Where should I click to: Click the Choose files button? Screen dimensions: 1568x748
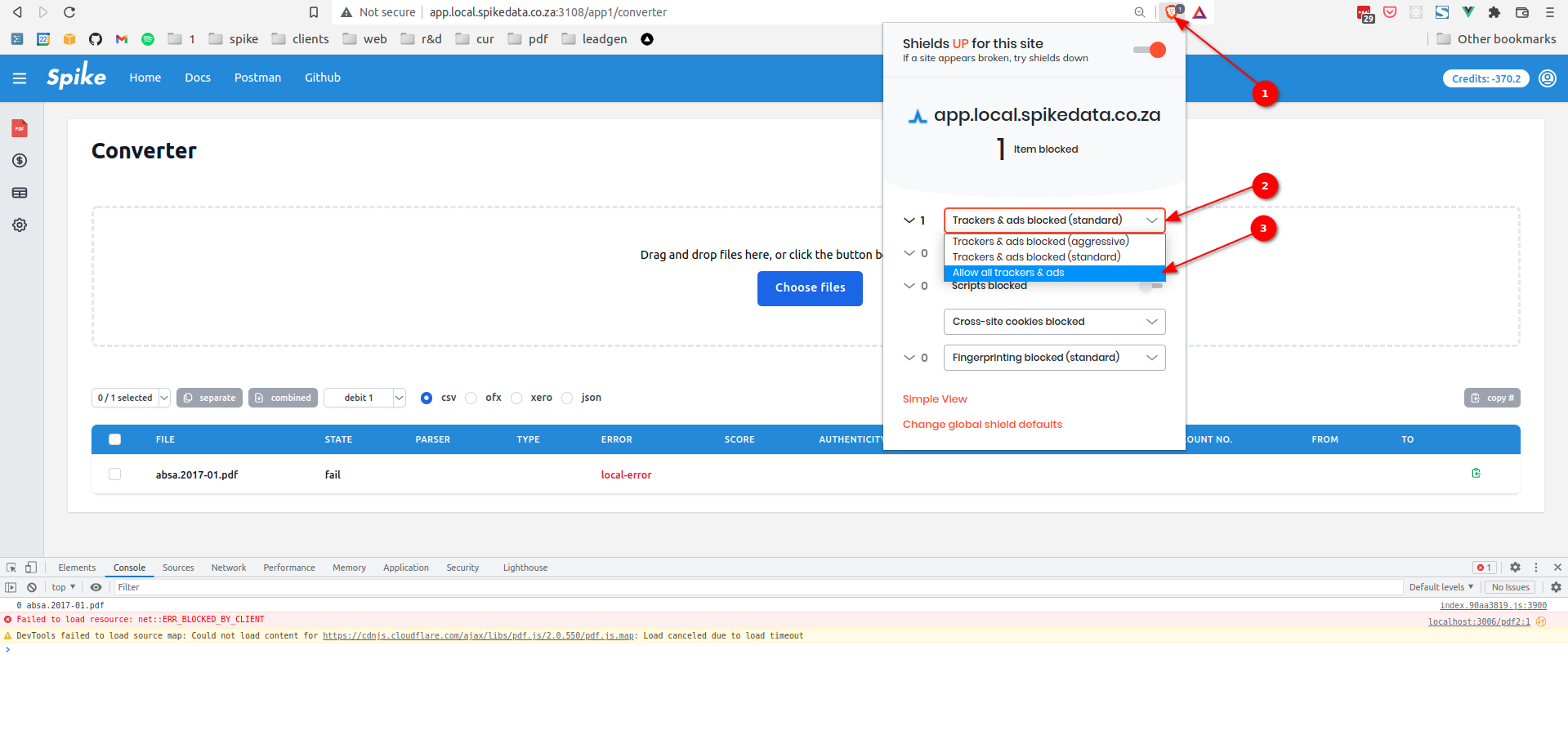pos(810,288)
